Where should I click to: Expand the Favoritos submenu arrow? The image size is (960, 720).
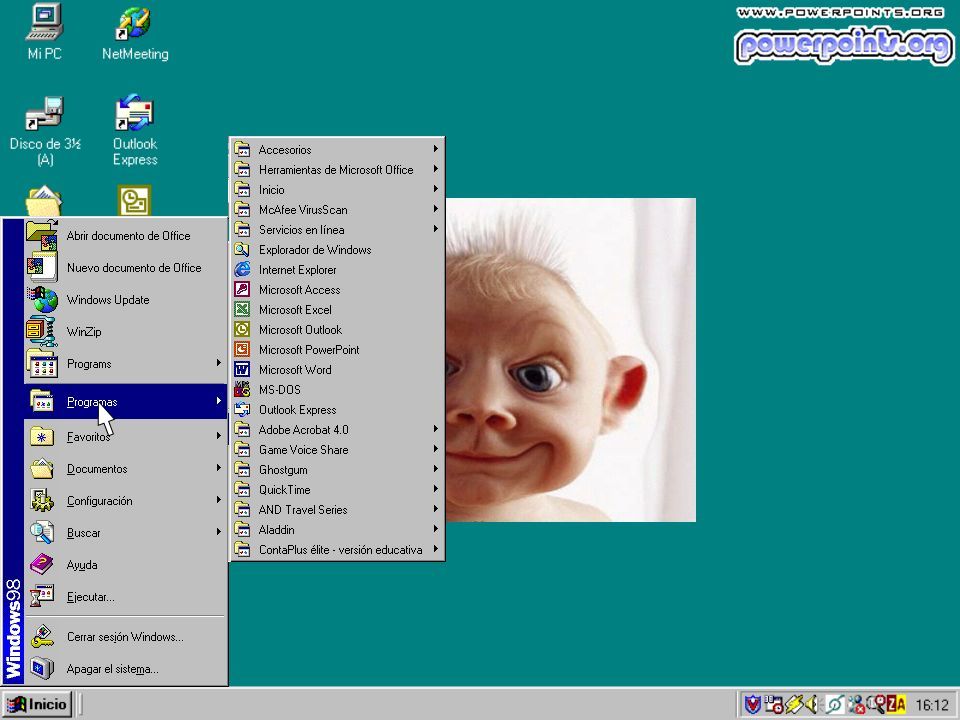tap(218, 436)
